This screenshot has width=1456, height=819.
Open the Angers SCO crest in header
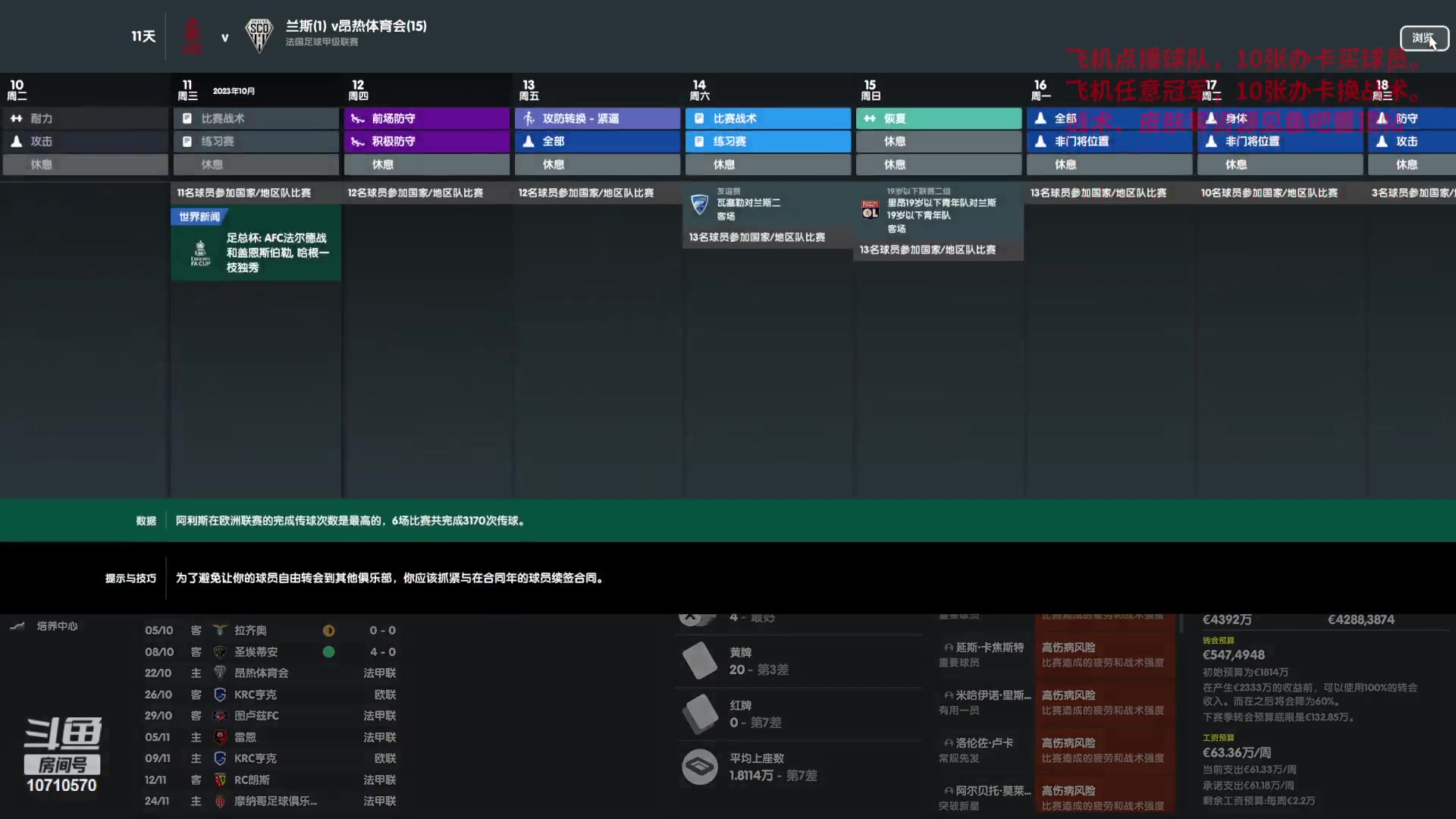[x=259, y=36]
